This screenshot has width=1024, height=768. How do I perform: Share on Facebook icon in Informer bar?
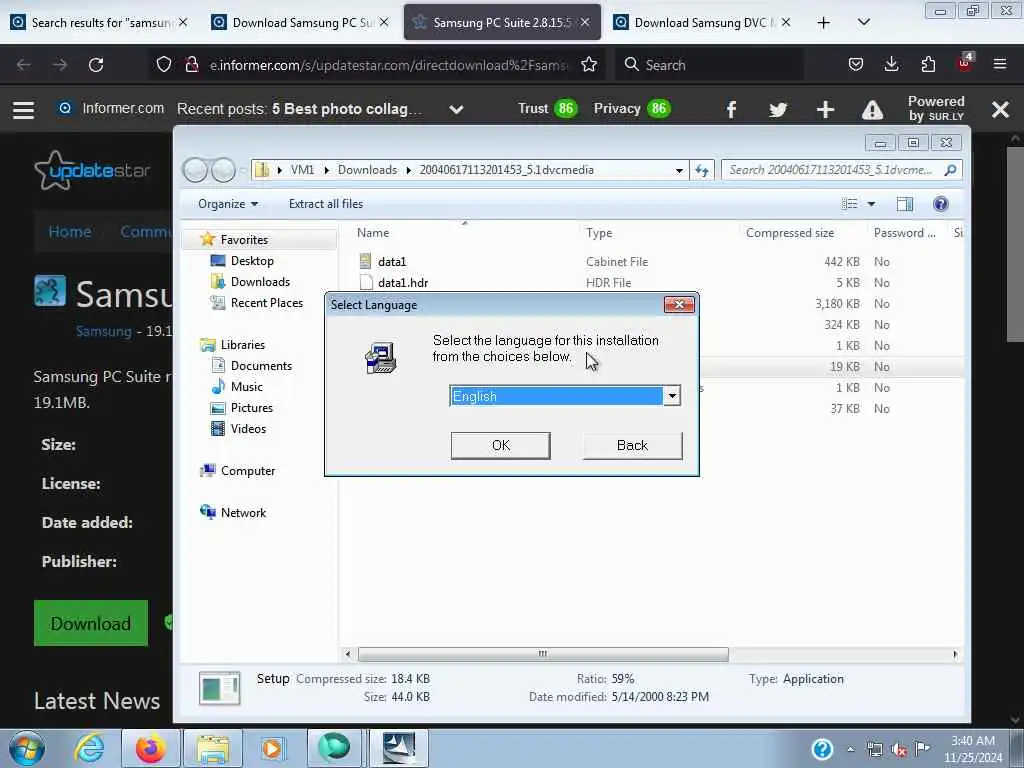731,109
